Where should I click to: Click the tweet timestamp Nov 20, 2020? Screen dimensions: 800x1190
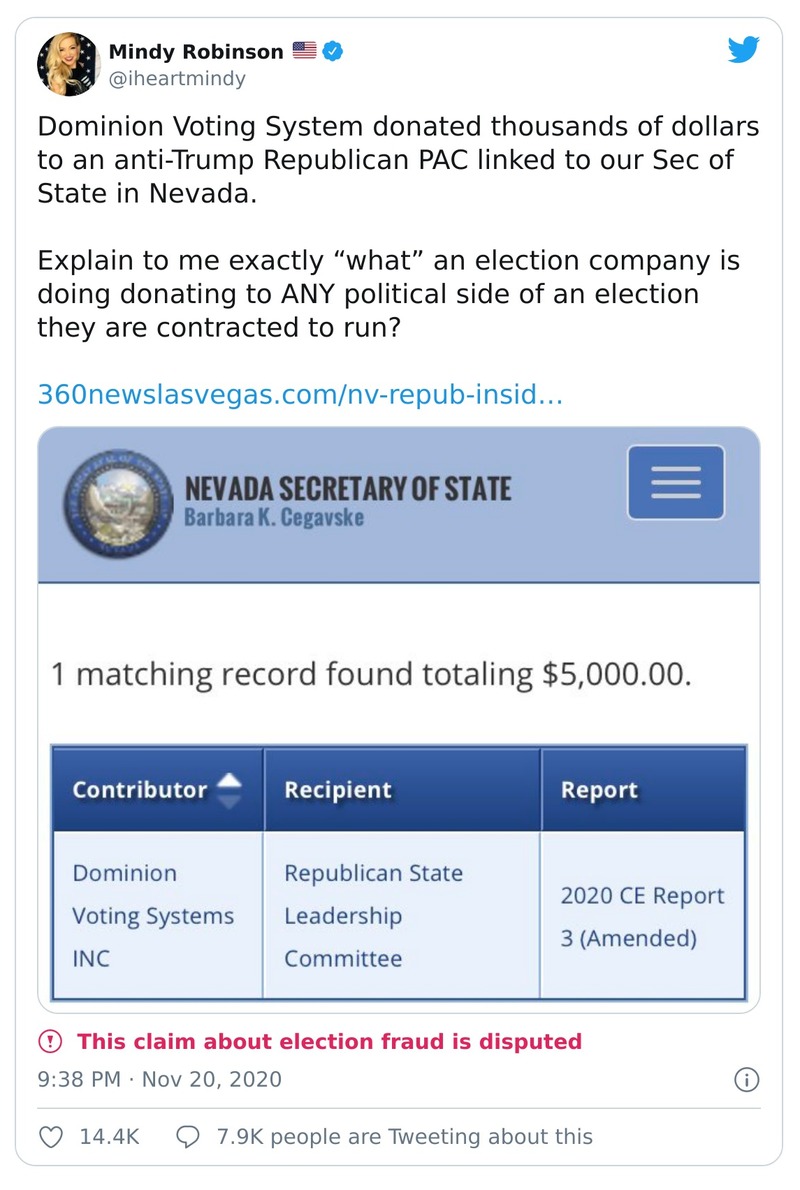(159, 1080)
